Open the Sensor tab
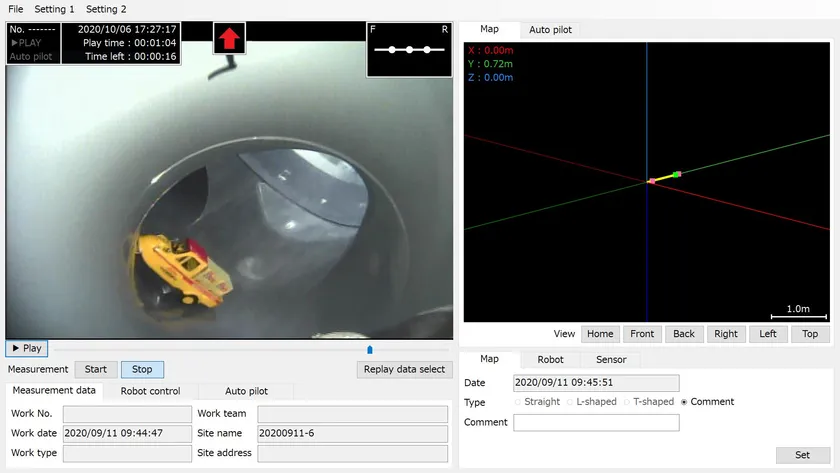840x473 pixels. 611,359
